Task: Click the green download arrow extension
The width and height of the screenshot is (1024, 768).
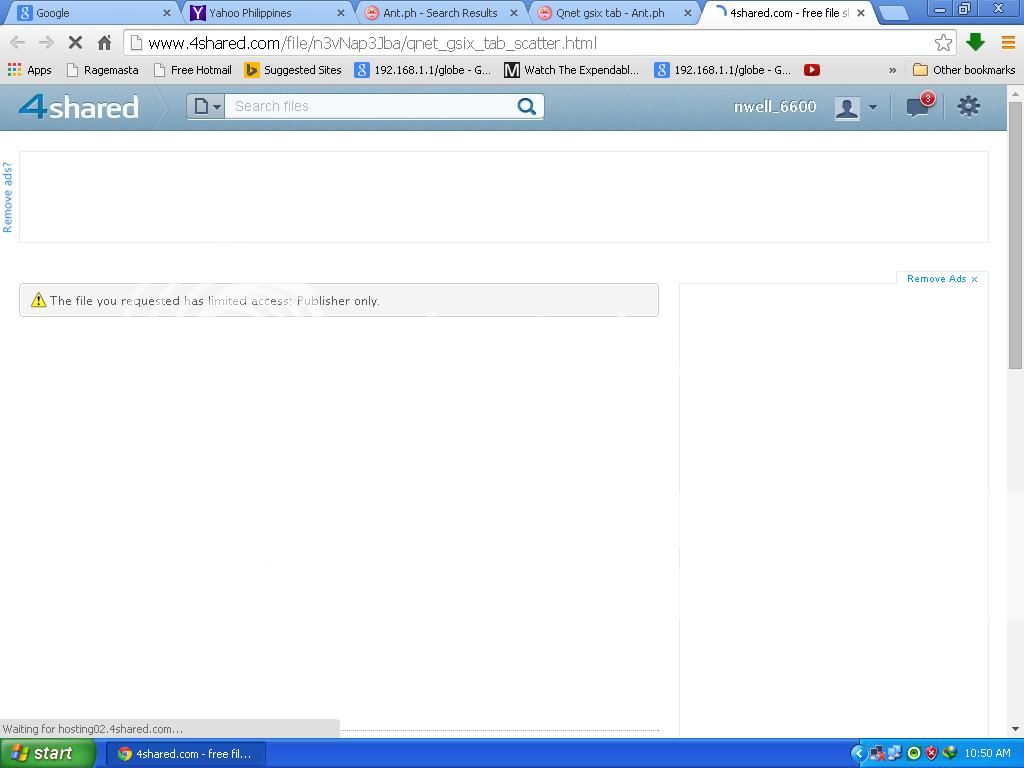Action: pyautogui.click(x=976, y=43)
